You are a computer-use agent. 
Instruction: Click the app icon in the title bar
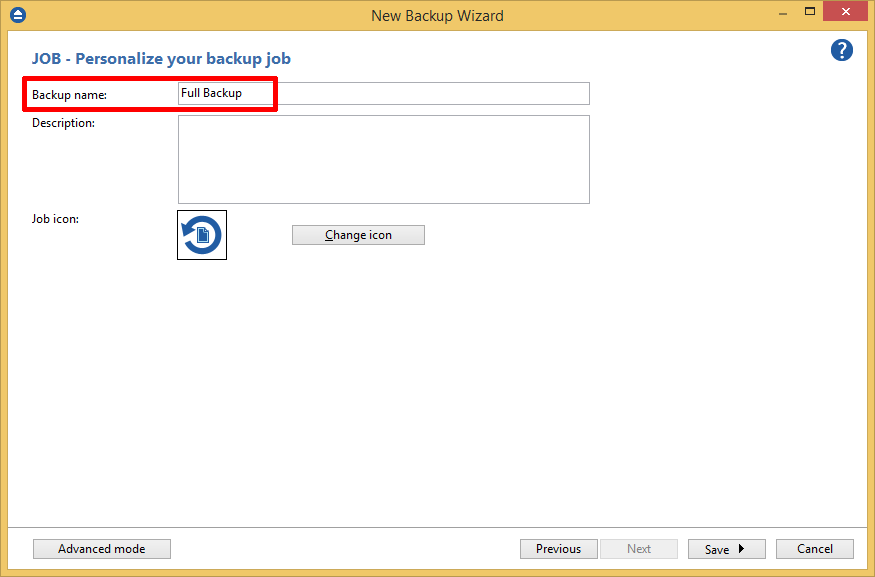pyautogui.click(x=17, y=15)
